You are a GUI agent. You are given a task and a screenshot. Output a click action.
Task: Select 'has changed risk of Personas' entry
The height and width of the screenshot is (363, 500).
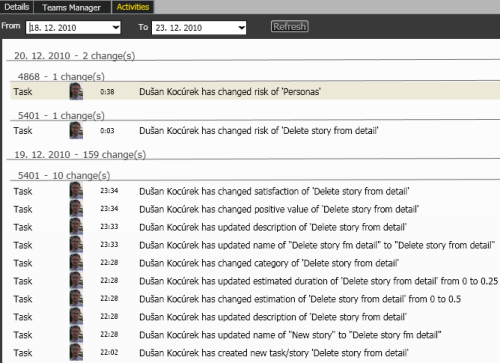(230, 92)
